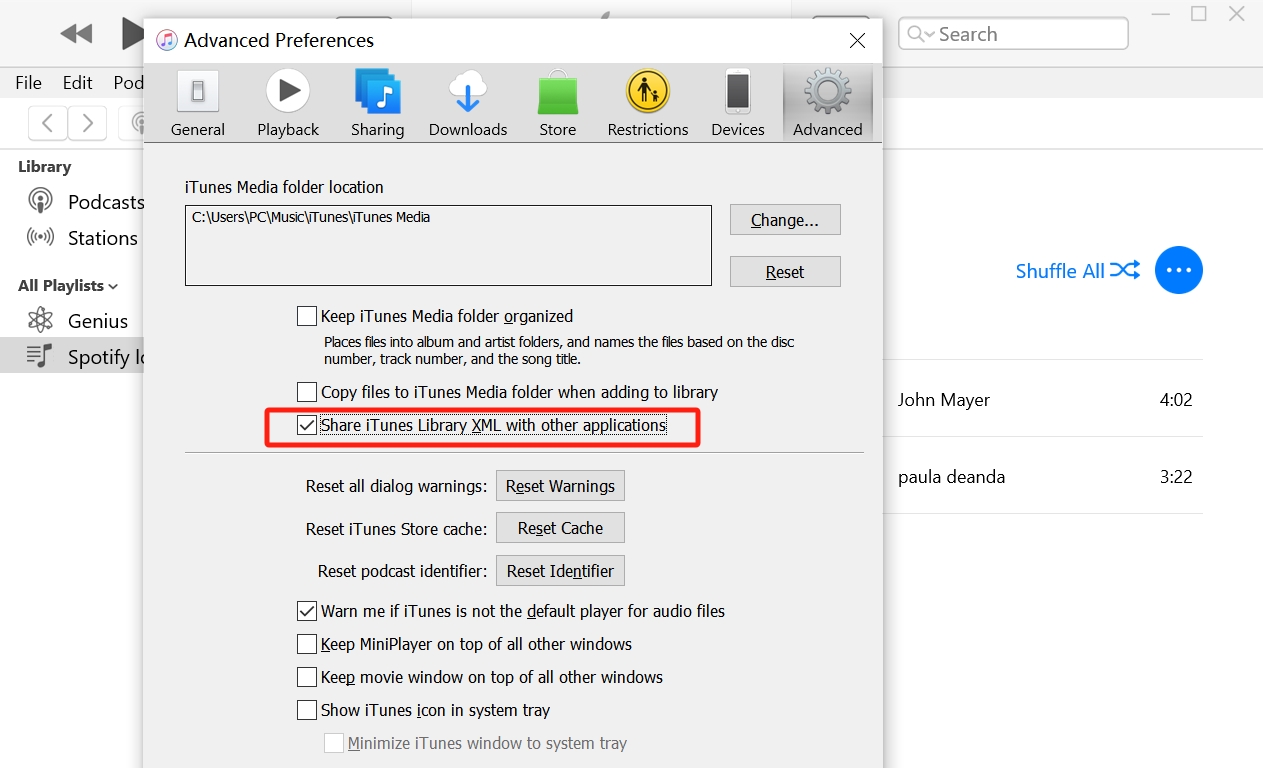Open the Edit menu
This screenshot has width=1263, height=768.
[77, 83]
